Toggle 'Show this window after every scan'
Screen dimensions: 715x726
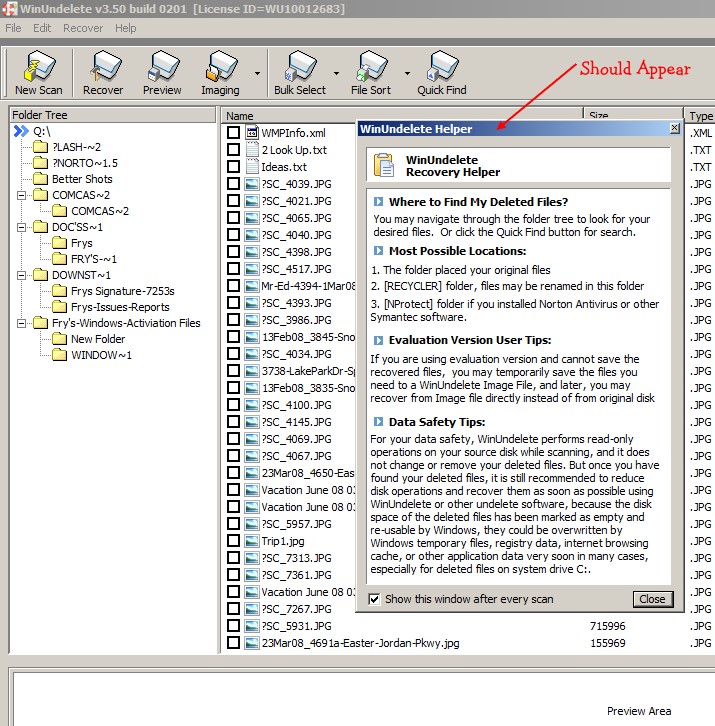tap(375, 599)
